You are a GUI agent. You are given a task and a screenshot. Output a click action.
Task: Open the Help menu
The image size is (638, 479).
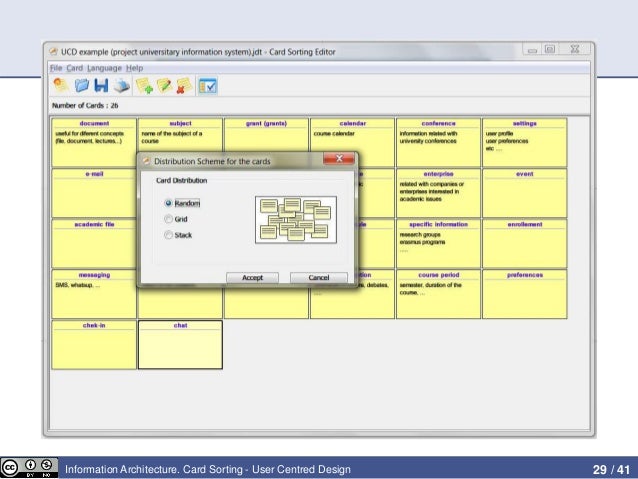coord(134,67)
